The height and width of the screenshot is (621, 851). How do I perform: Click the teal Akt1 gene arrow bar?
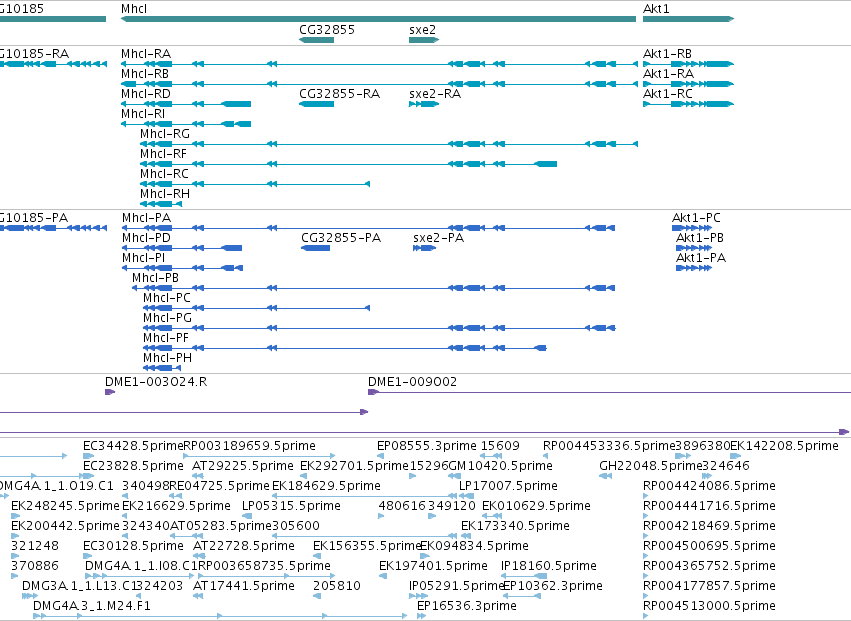(688, 19)
